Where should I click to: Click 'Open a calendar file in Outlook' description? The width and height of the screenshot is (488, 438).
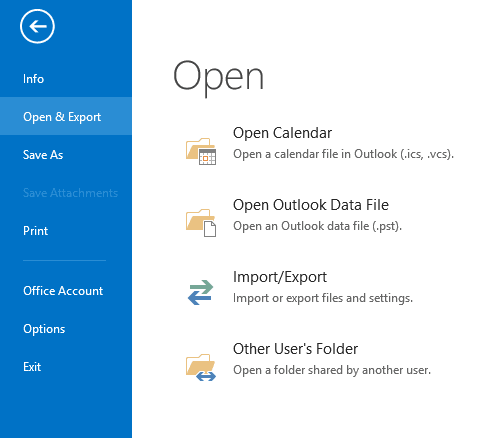coord(343,154)
